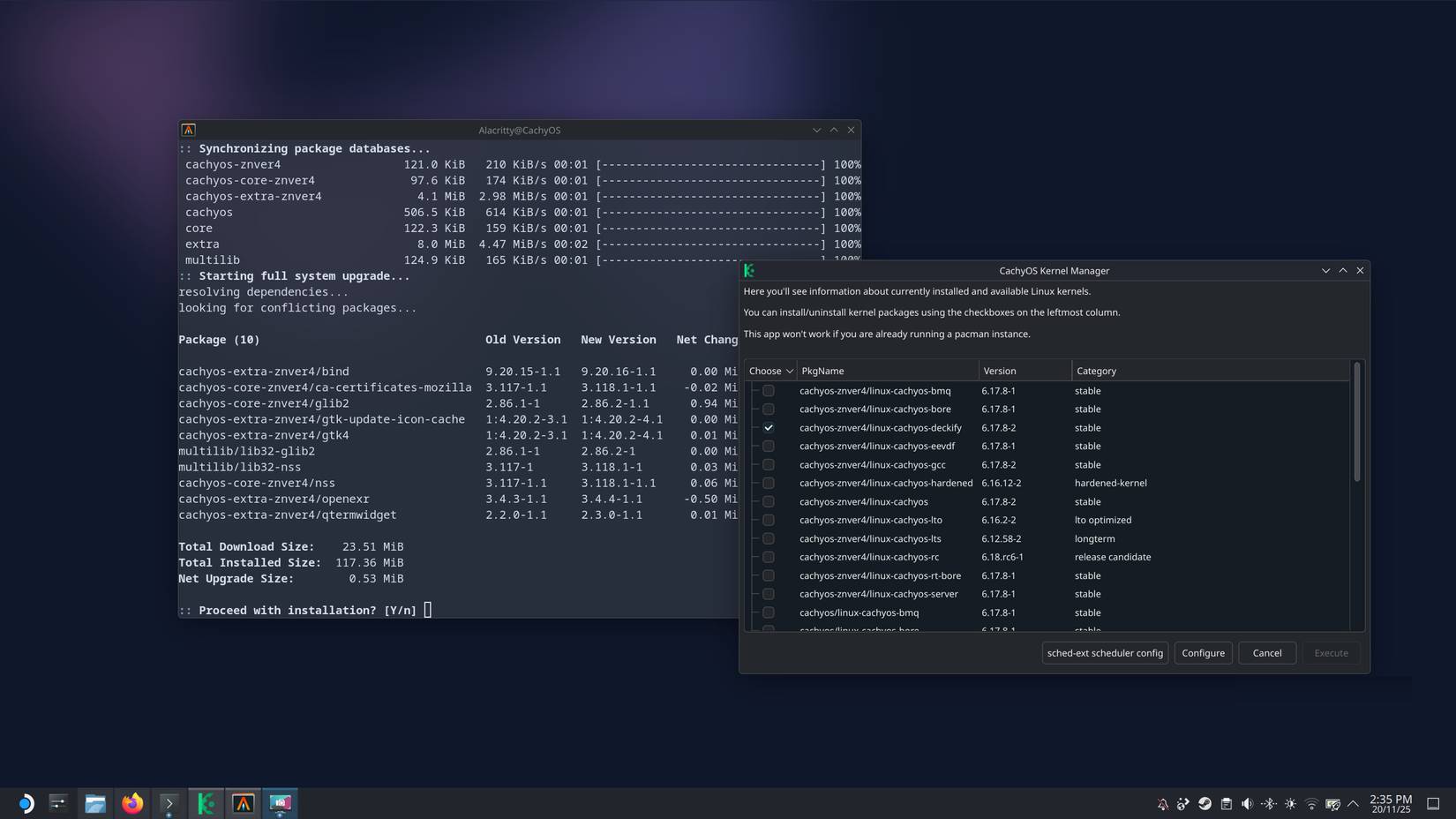The width and height of the screenshot is (1456, 819).
Task: Open the clipboard tray icon
Action: pyautogui.click(x=1226, y=804)
